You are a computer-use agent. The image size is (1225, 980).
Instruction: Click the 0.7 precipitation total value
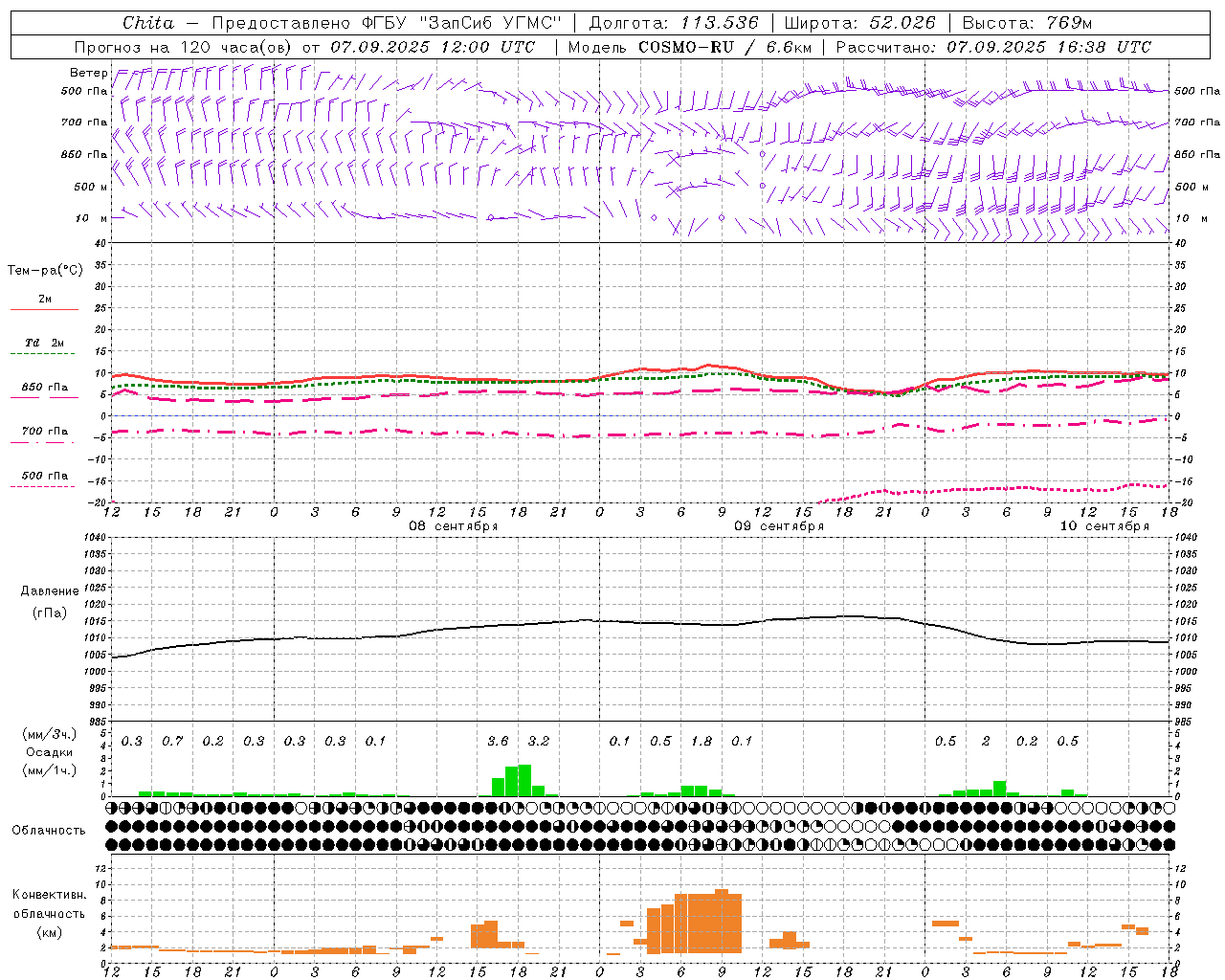(172, 741)
